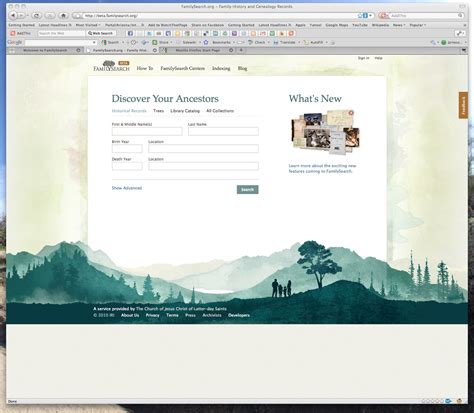The image size is (474, 413).
Task: Close the Mozilla Firefox Start Page tab
Action: (x=231, y=50)
